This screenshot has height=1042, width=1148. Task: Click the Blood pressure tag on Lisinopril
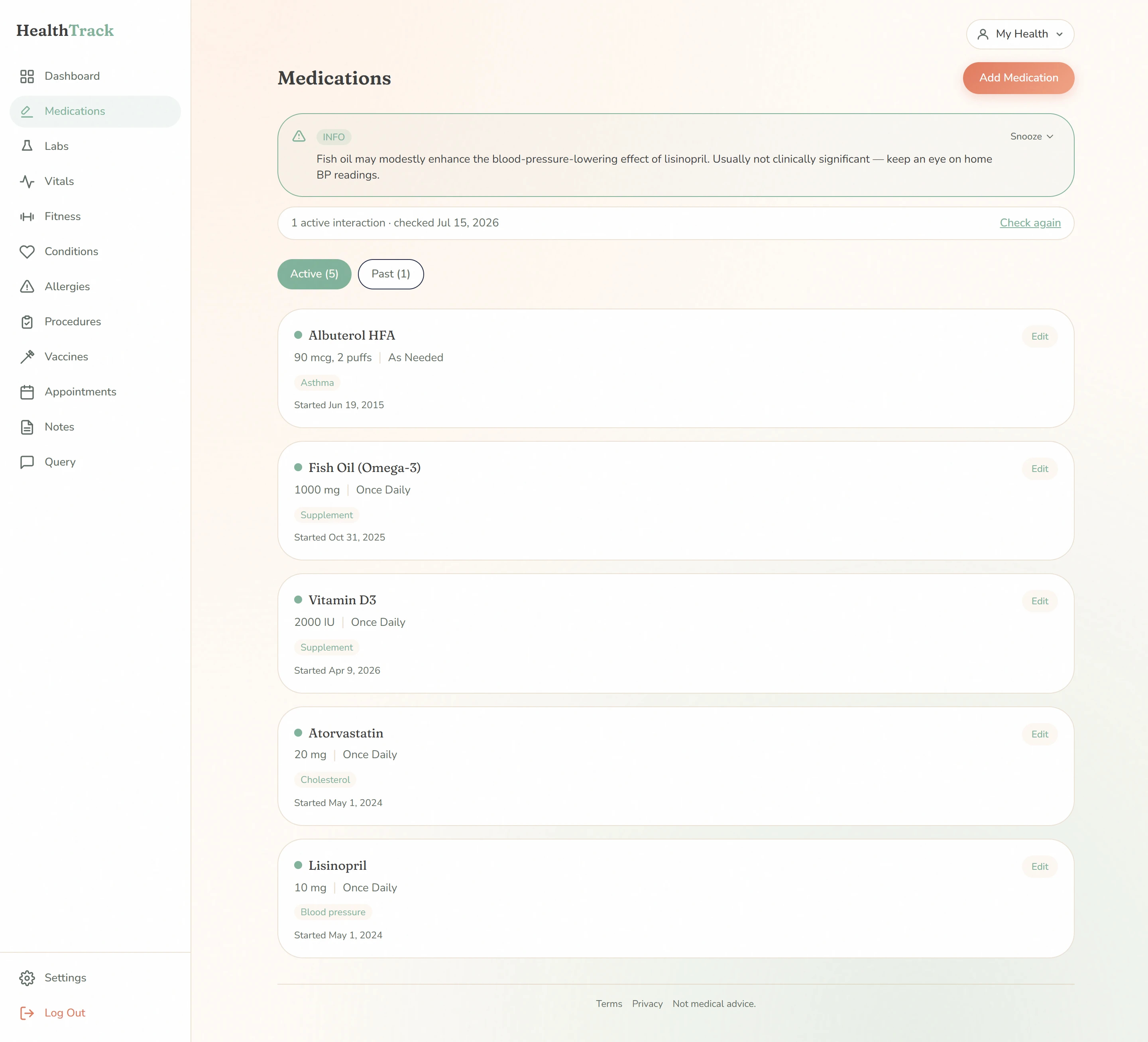pos(332,912)
